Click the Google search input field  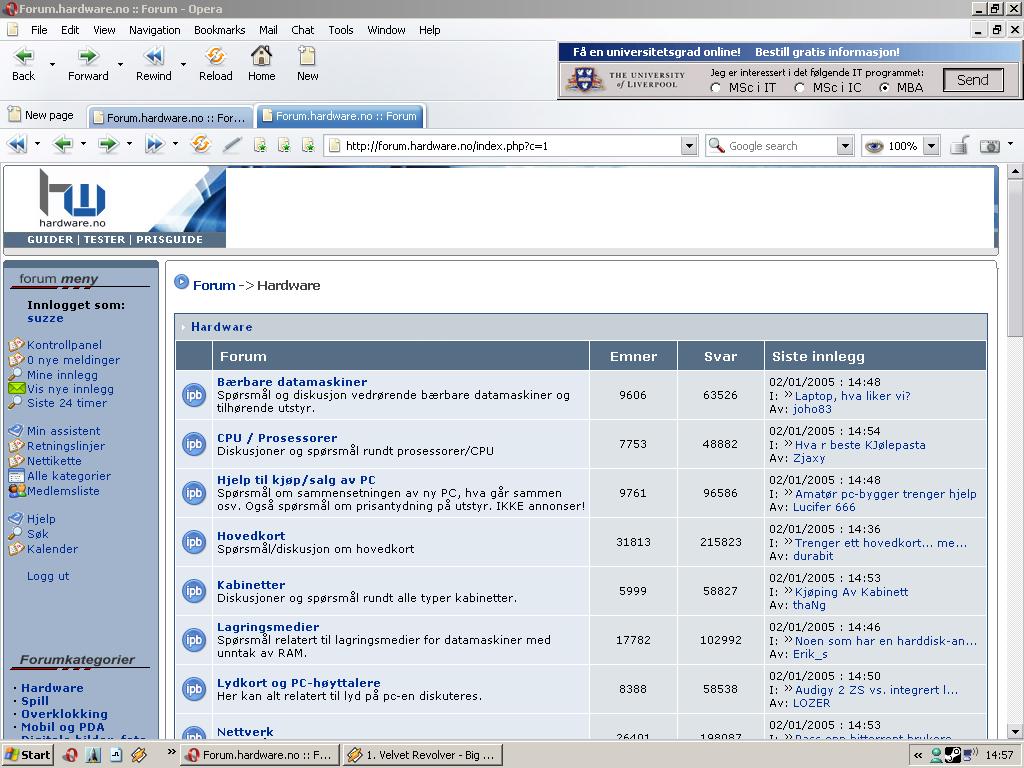pyautogui.click(x=781, y=146)
